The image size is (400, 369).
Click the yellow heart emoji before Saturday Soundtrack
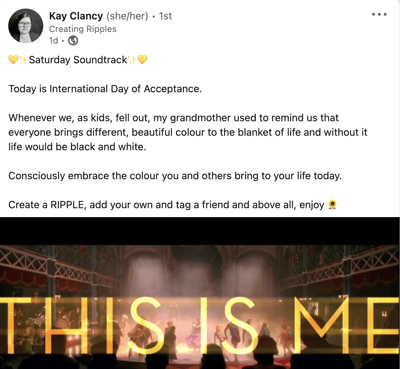tap(13, 60)
